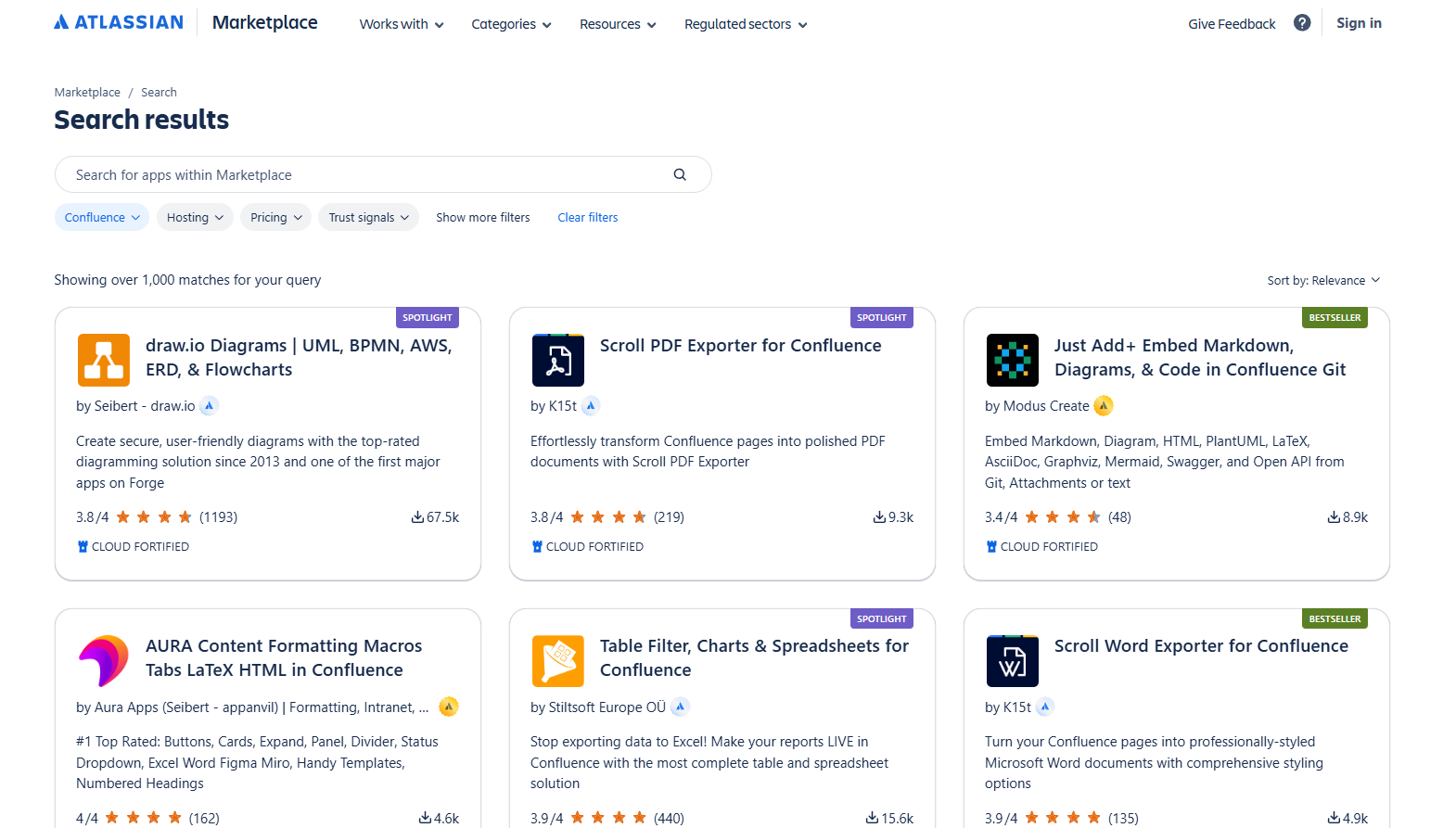
Task: Click the (48) review count
Action: [1119, 517]
